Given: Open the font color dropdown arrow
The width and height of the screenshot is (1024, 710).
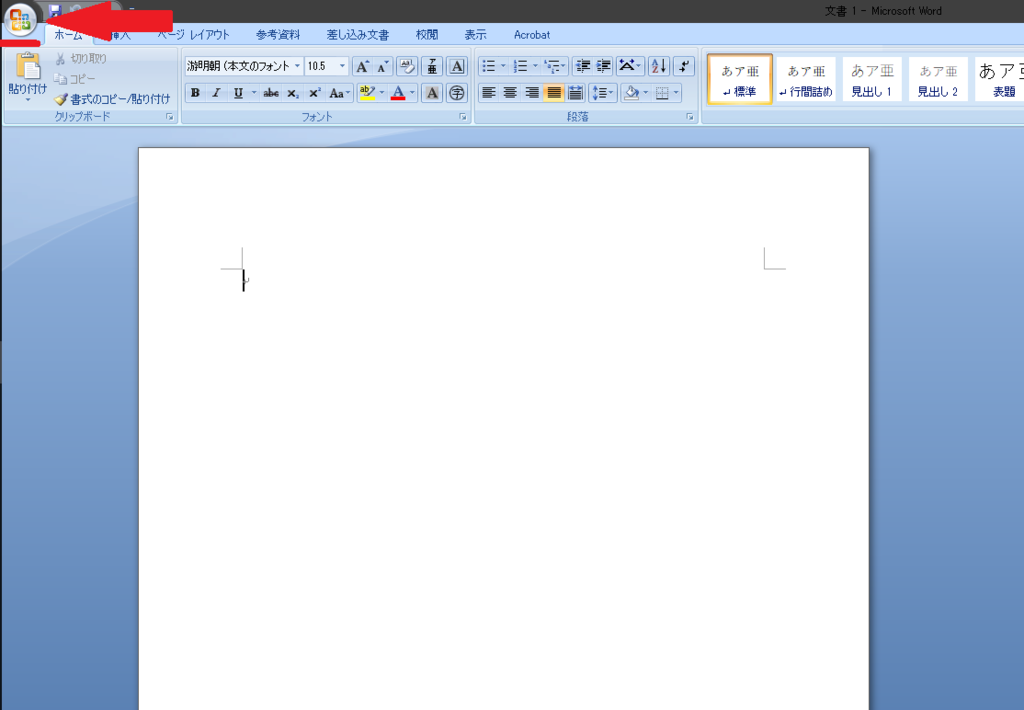Looking at the screenshot, I should coord(412,93).
